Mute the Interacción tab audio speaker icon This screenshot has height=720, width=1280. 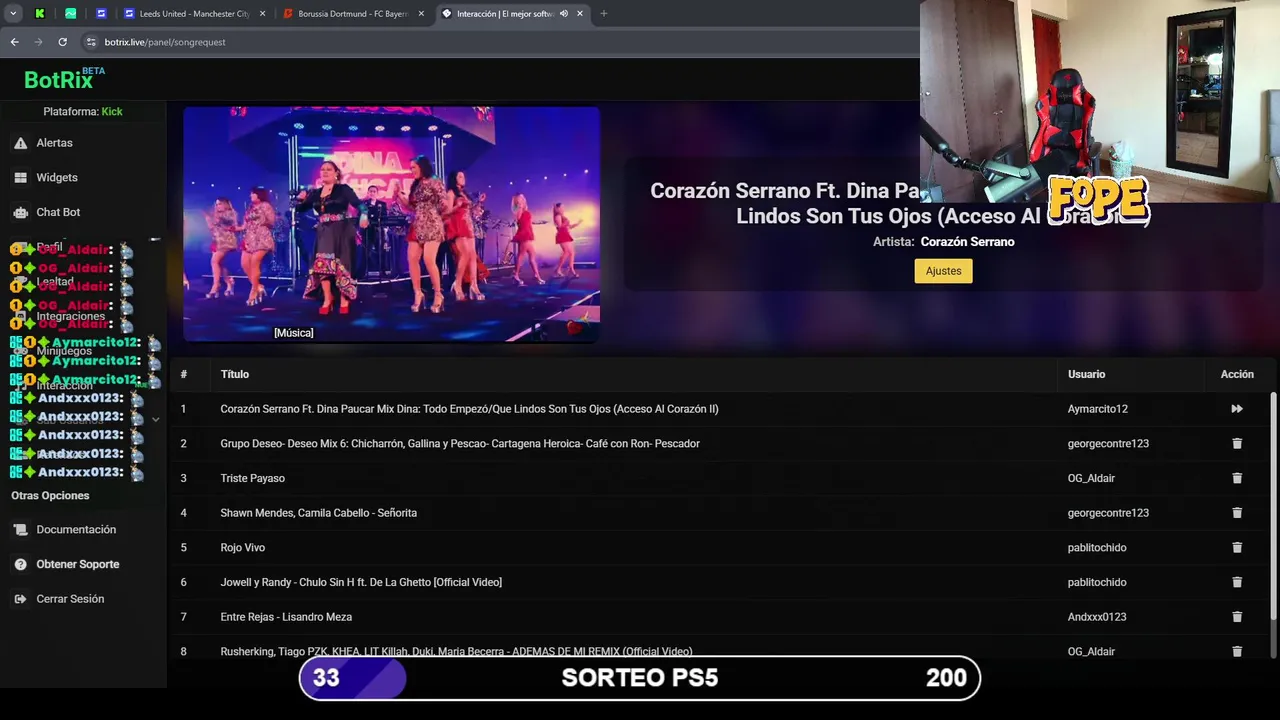(x=564, y=14)
